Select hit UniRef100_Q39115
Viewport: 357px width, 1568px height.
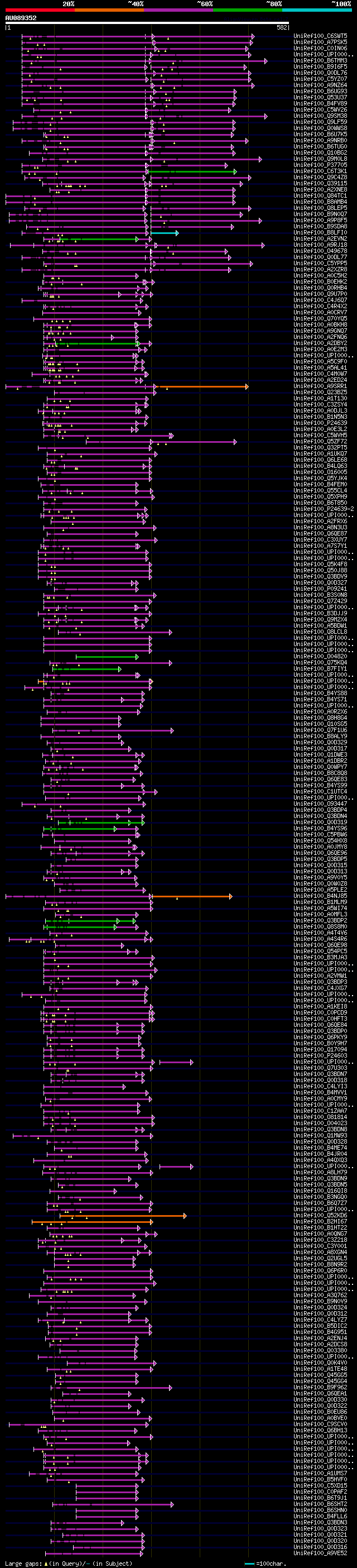[321, 183]
